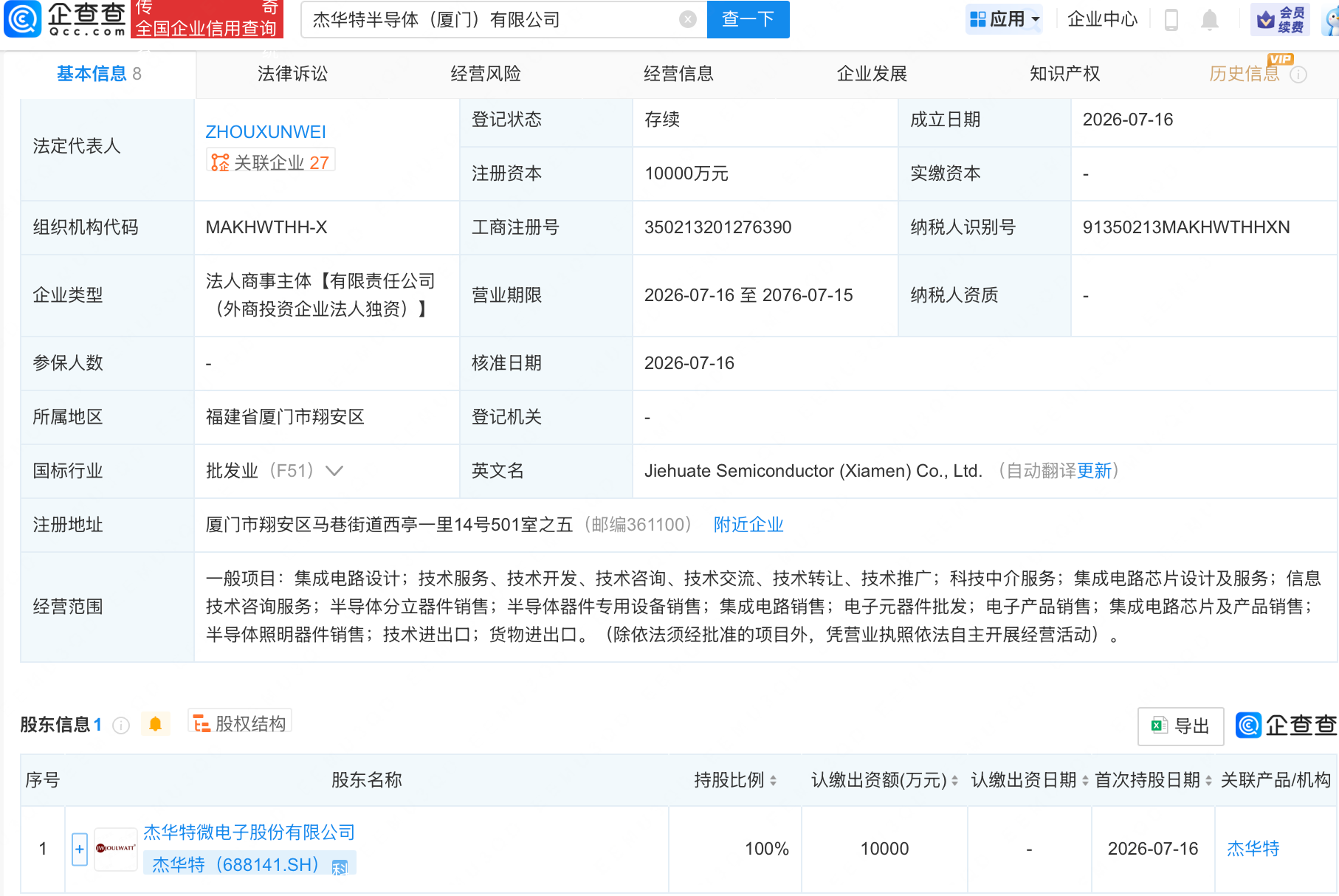
Task: Click the 导出 export button
Action: [1180, 726]
